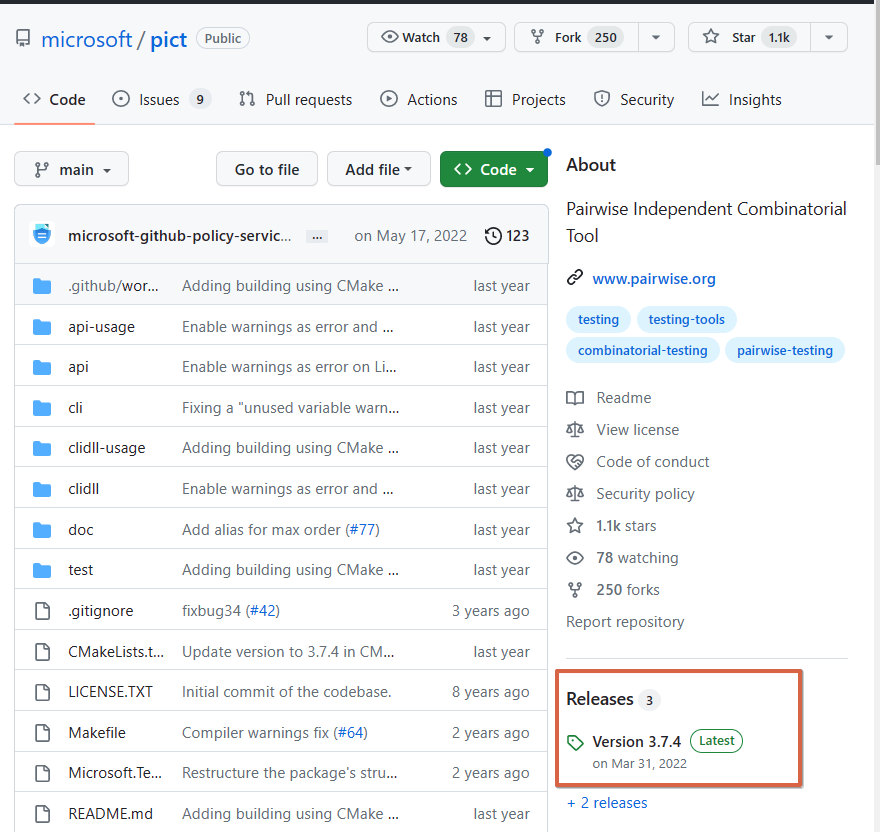Open the commit history clock icon
880x832 pixels.
coord(493,236)
